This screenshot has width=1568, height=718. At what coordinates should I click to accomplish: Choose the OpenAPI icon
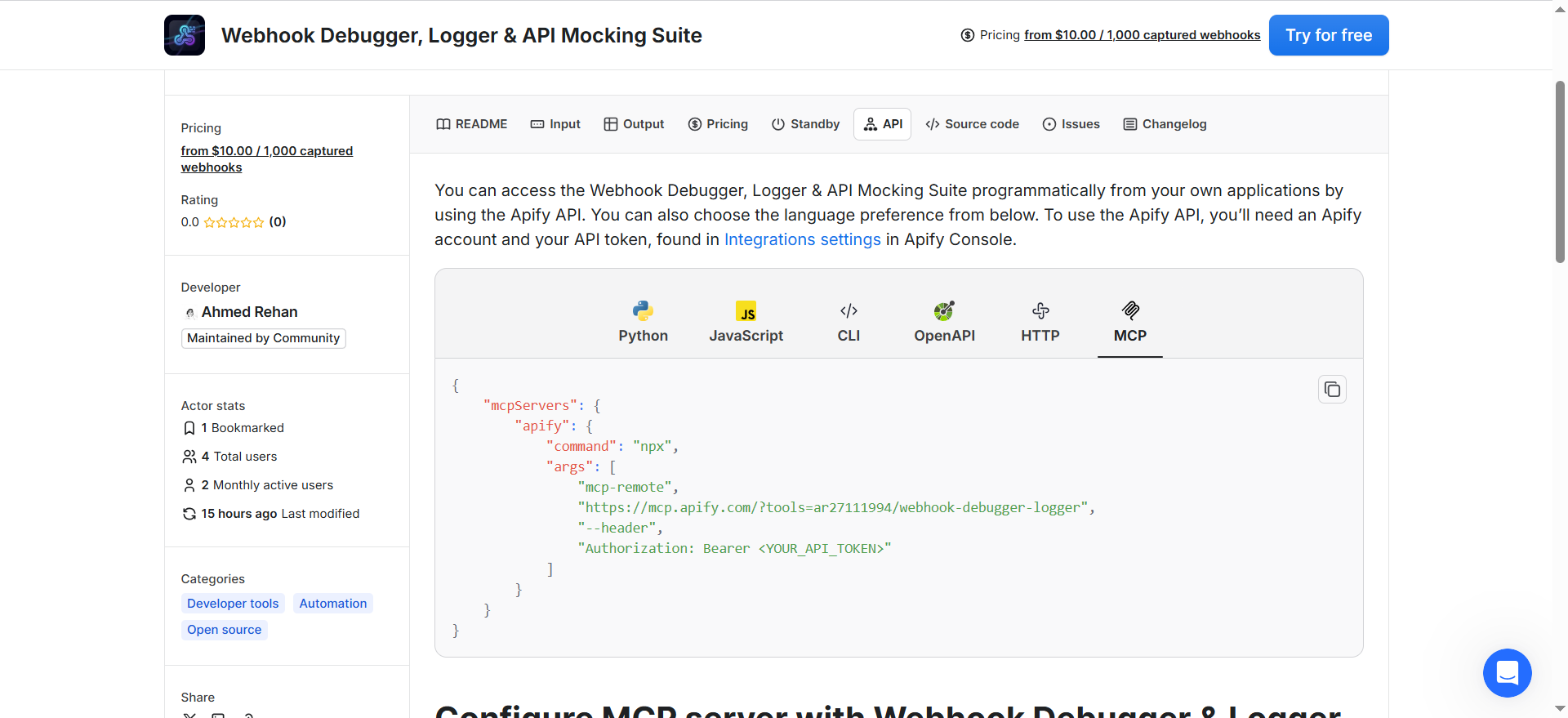click(x=944, y=310)
